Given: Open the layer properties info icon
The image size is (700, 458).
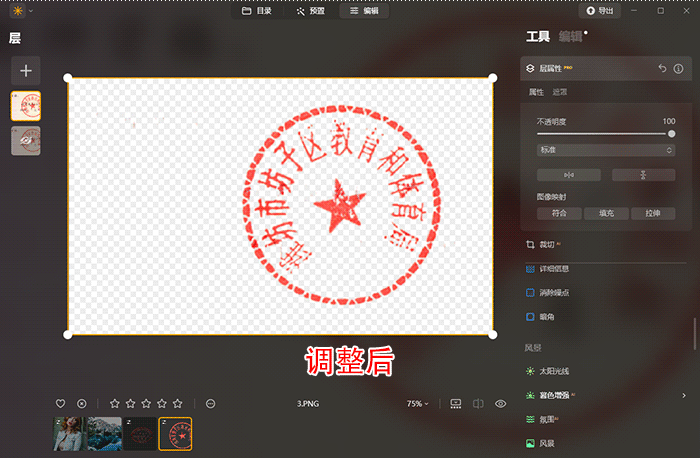Looking at the screenshot, I should (678, 69).
